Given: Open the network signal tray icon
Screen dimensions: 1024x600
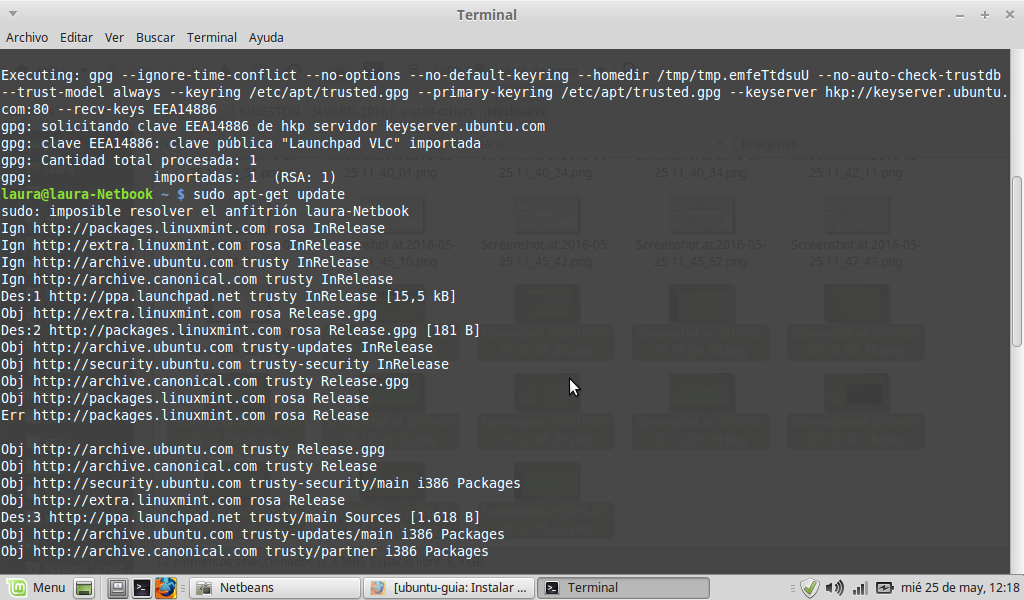Looking at the screenshot, I should point(860,588).
